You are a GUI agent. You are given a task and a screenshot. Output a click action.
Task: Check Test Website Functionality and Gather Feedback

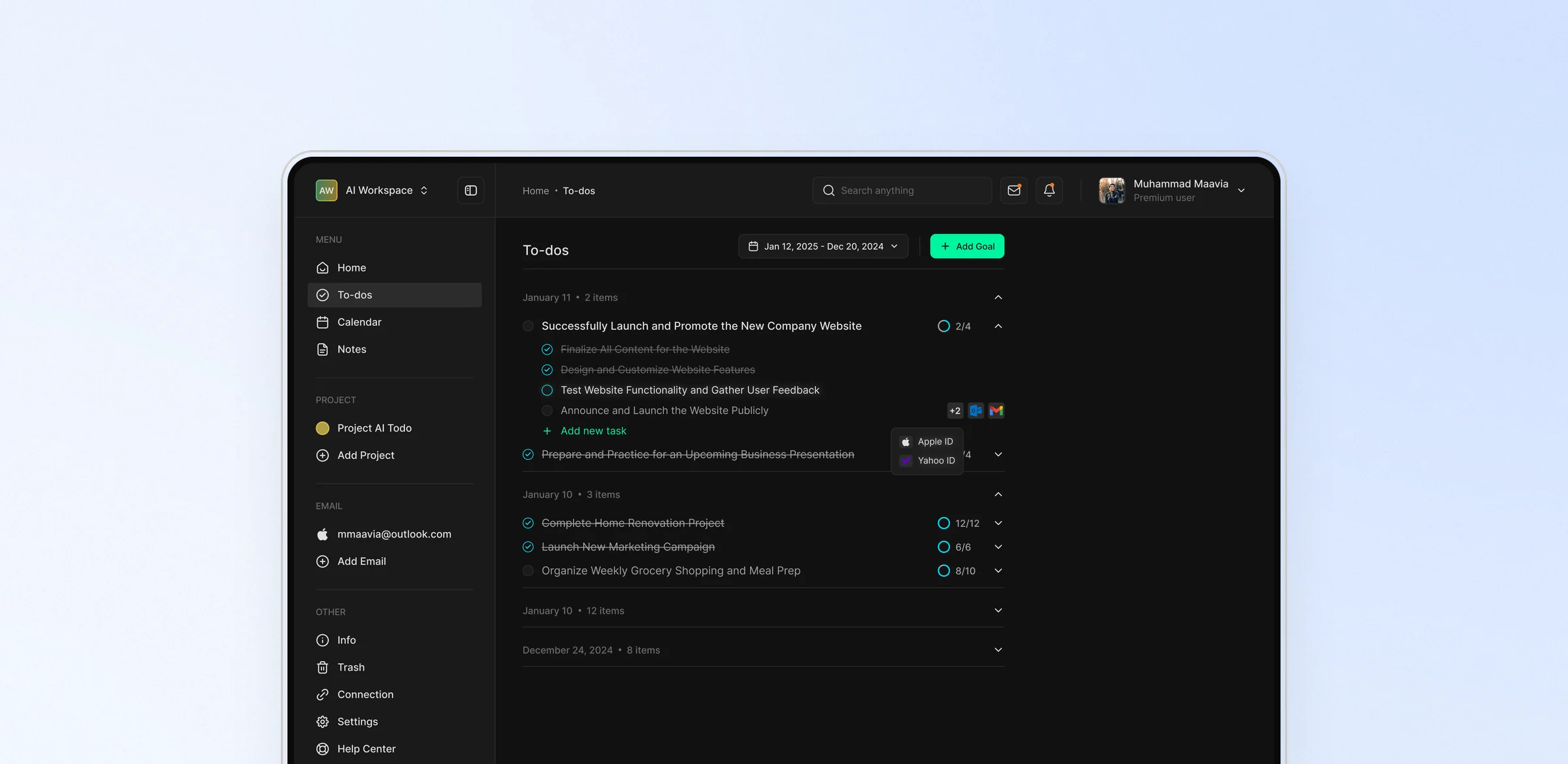tap(547, 390)
